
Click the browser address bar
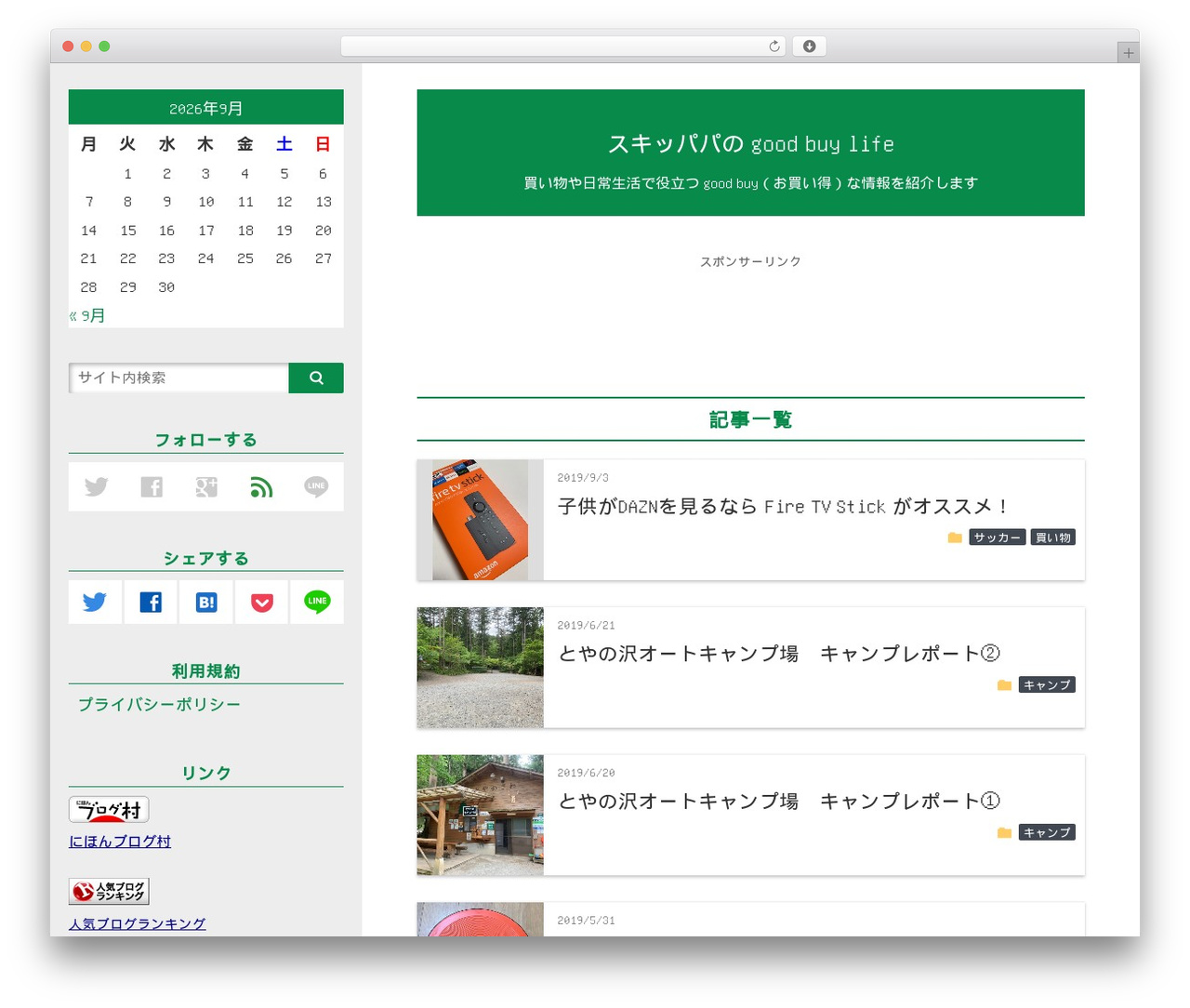tap(563, 46)
